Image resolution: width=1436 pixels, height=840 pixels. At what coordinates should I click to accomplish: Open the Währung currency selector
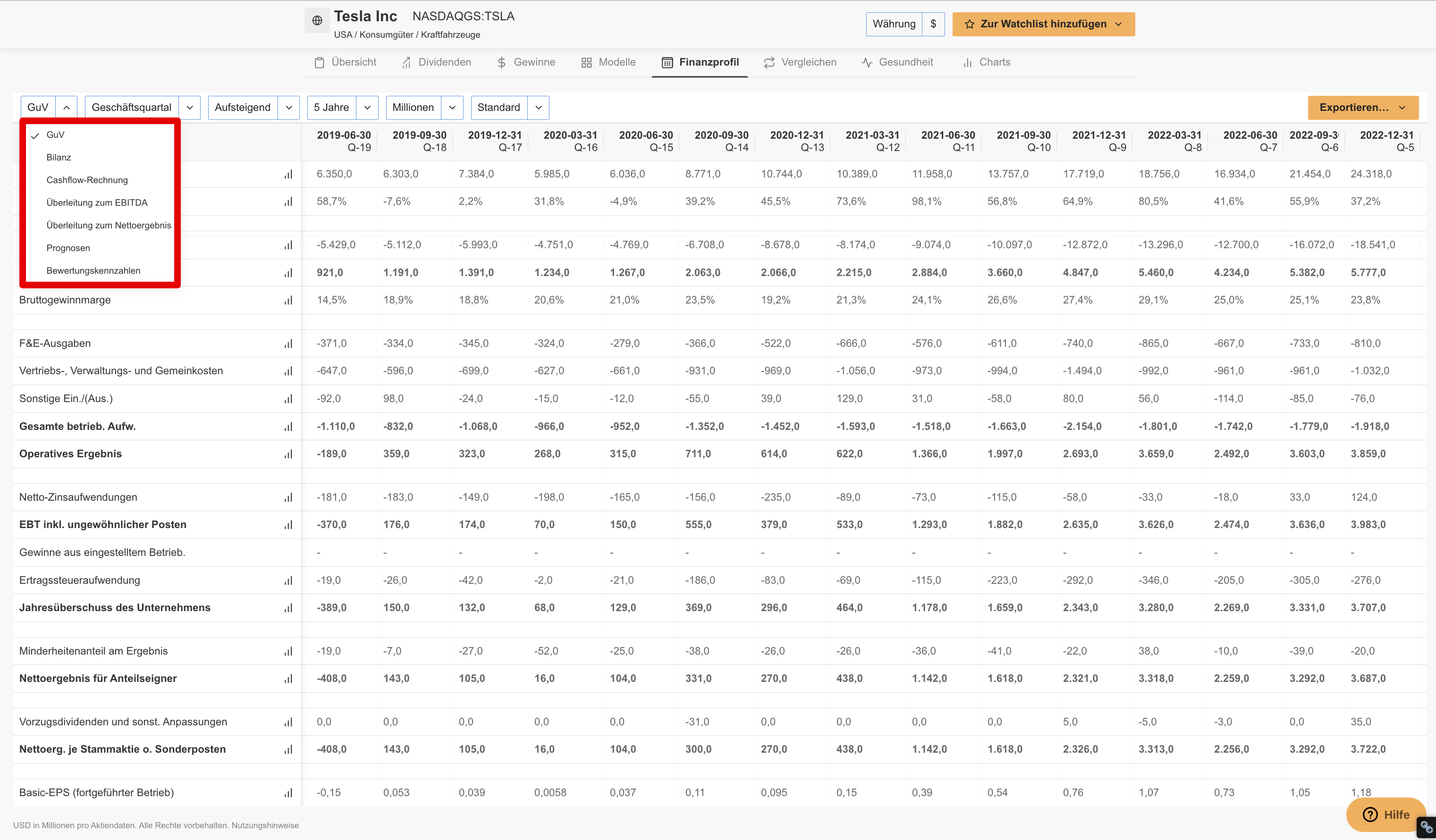pos(905,24)
